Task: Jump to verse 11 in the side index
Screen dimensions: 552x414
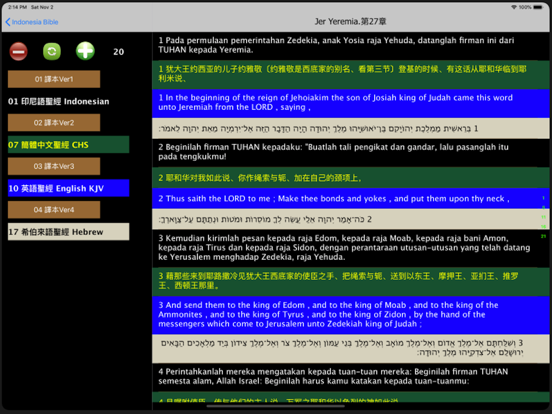Action: tap(543, 217)
